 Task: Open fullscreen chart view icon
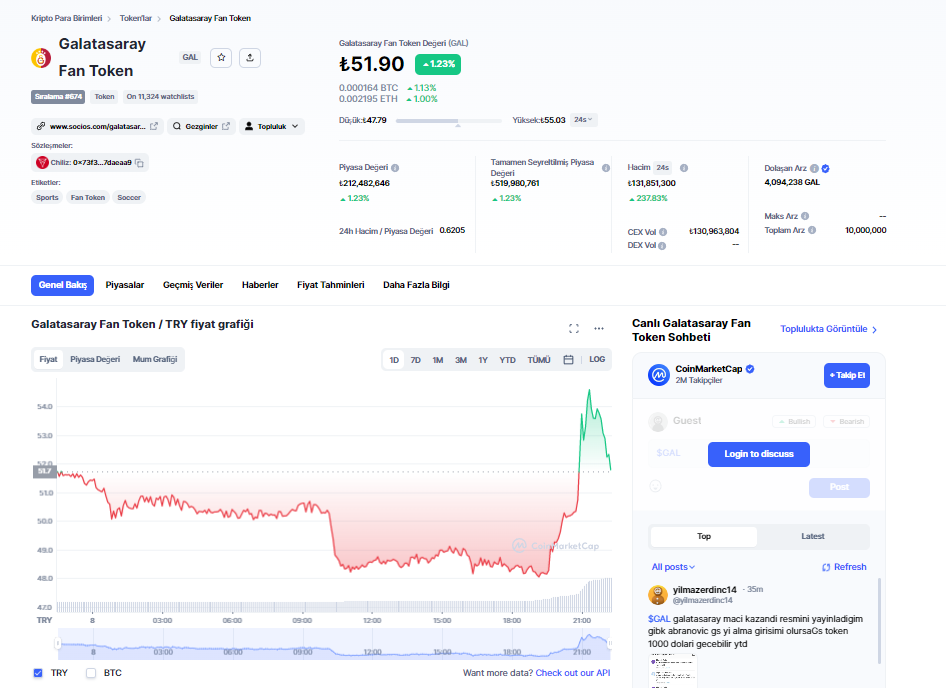tap(574, 328)
